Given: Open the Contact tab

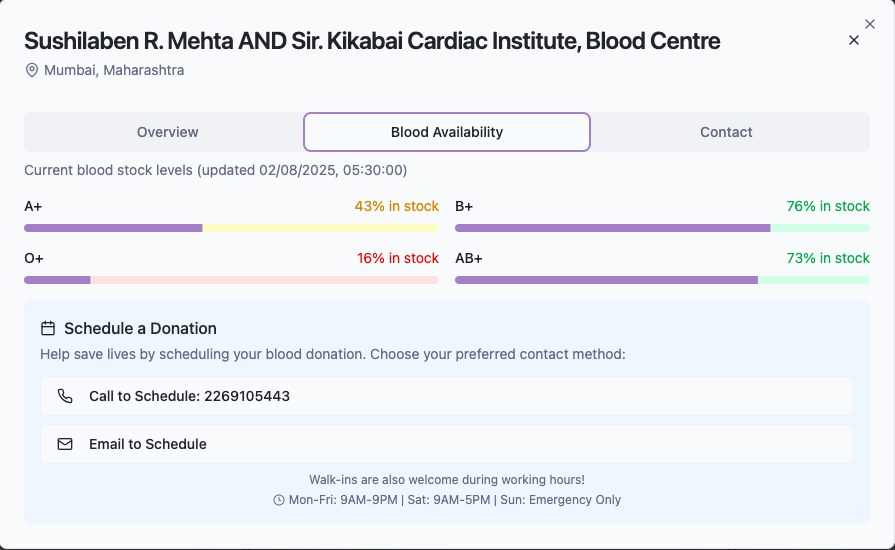Looking at the screenshot, I should coord(726,132).
